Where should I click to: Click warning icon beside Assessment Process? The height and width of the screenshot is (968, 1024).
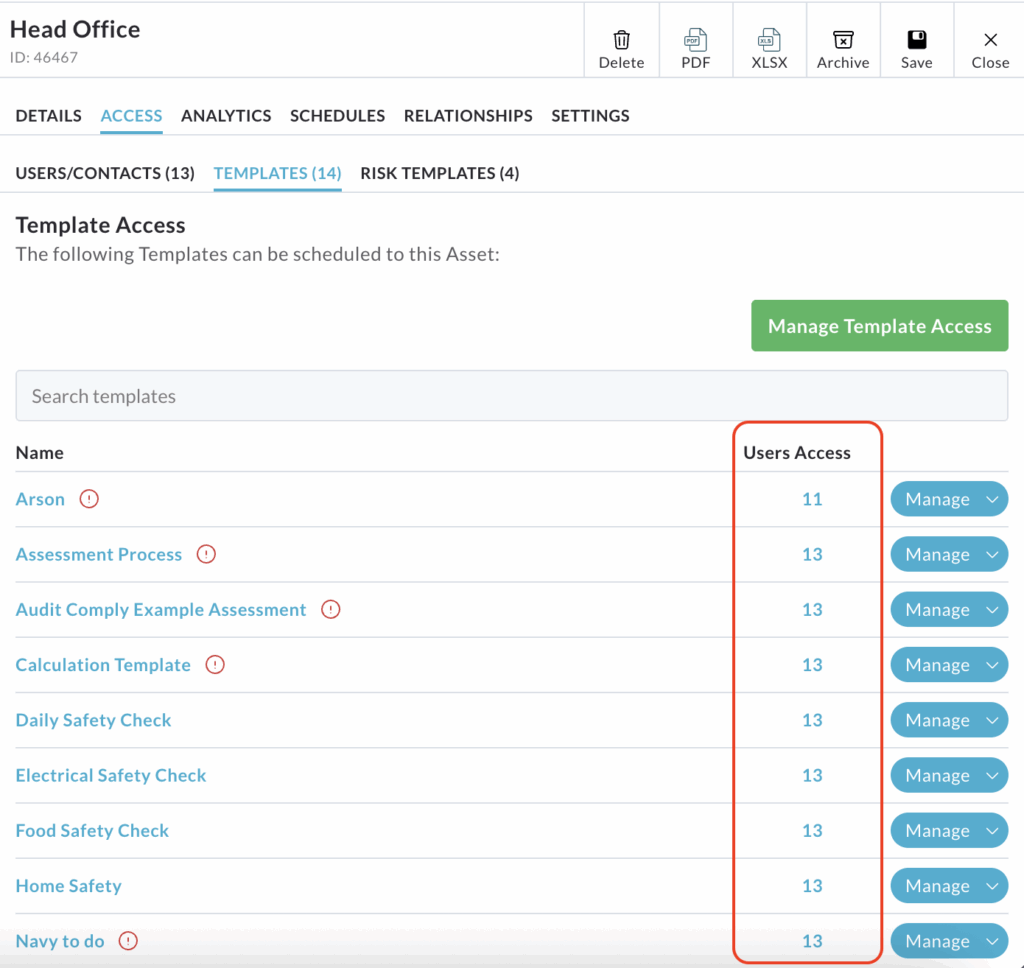(206, 554)
